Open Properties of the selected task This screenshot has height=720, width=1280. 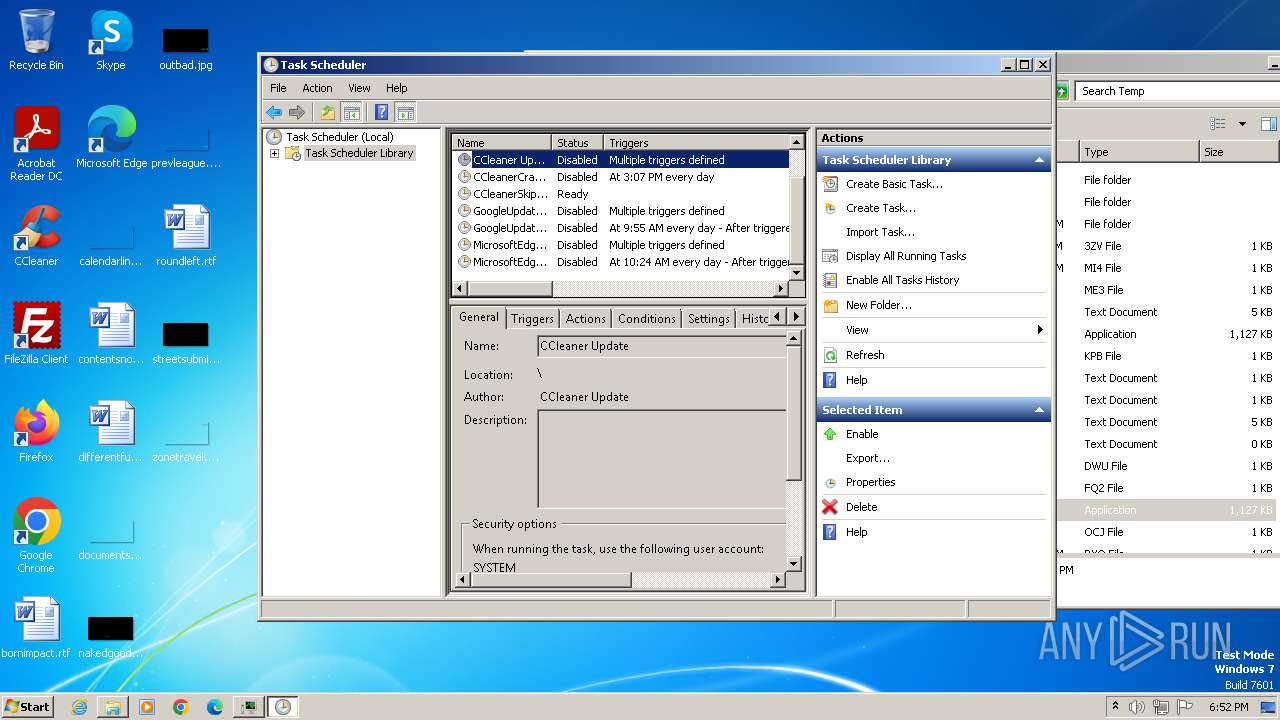(x=870, y=482)
